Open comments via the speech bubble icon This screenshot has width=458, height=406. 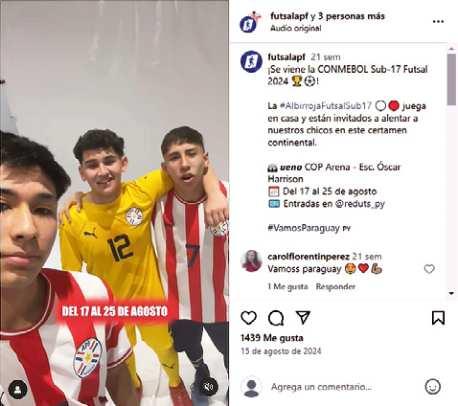(x=276, y=318)
